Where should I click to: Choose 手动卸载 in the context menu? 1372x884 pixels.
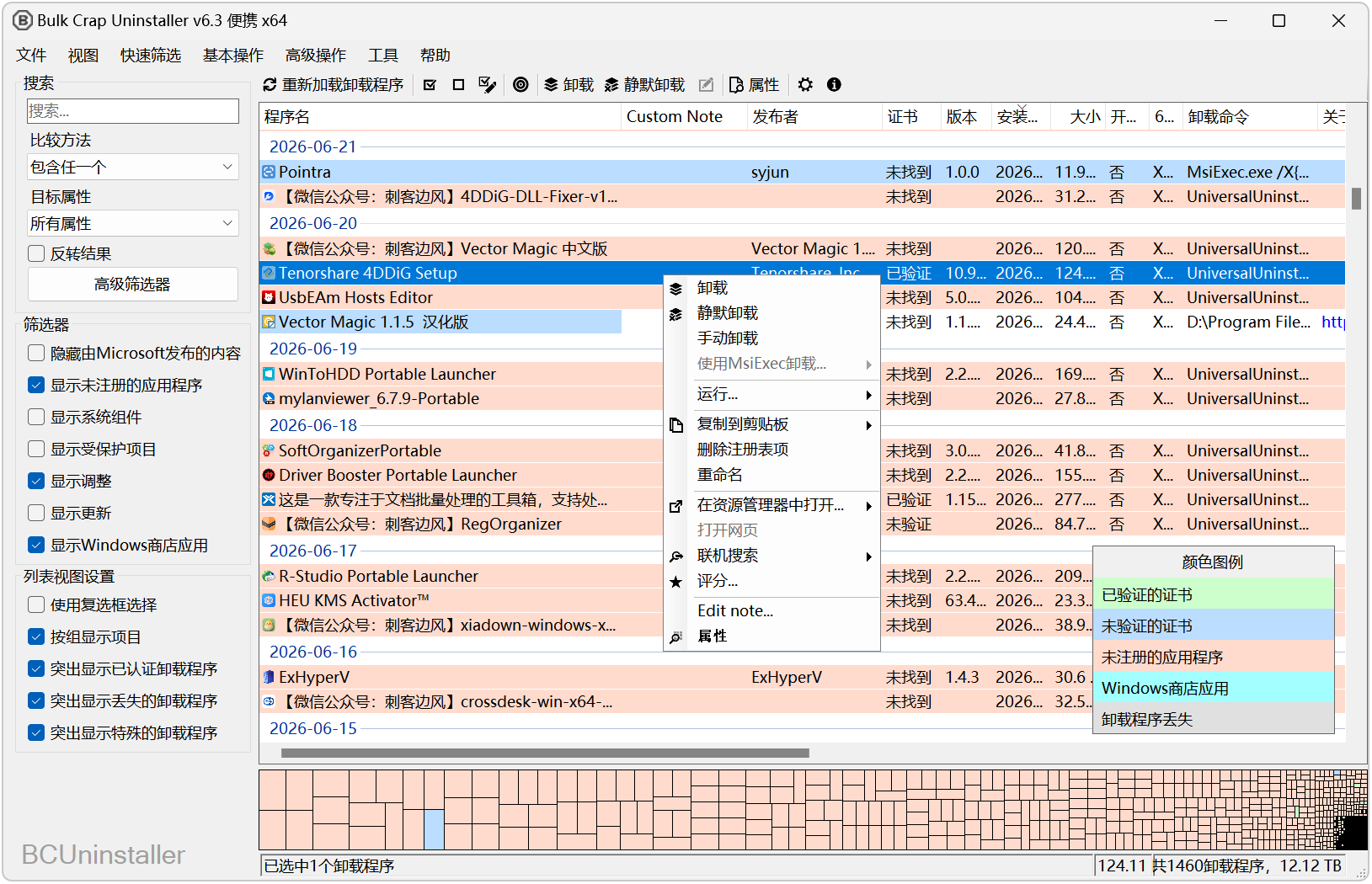pyautogui.click(x=771, y=338)
